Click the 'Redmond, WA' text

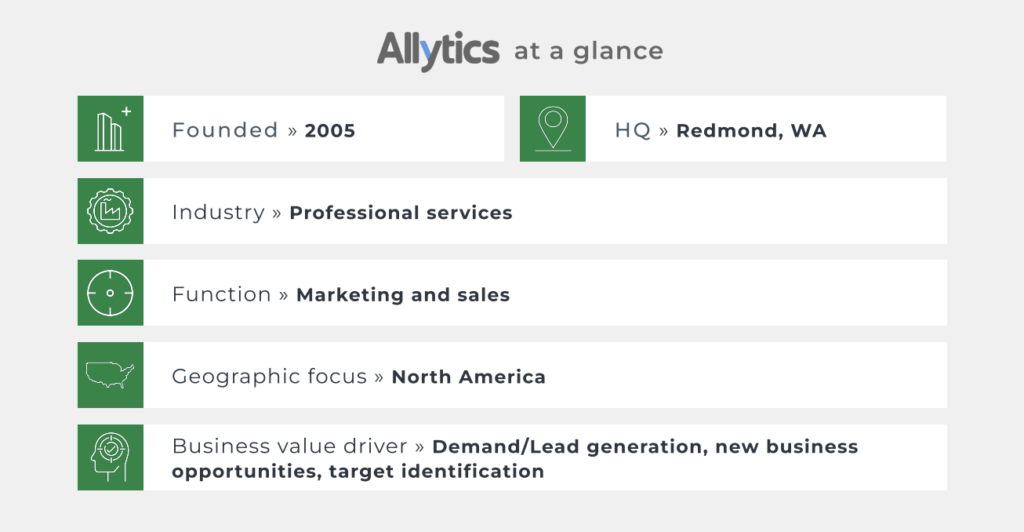click(x=751, y=131)
